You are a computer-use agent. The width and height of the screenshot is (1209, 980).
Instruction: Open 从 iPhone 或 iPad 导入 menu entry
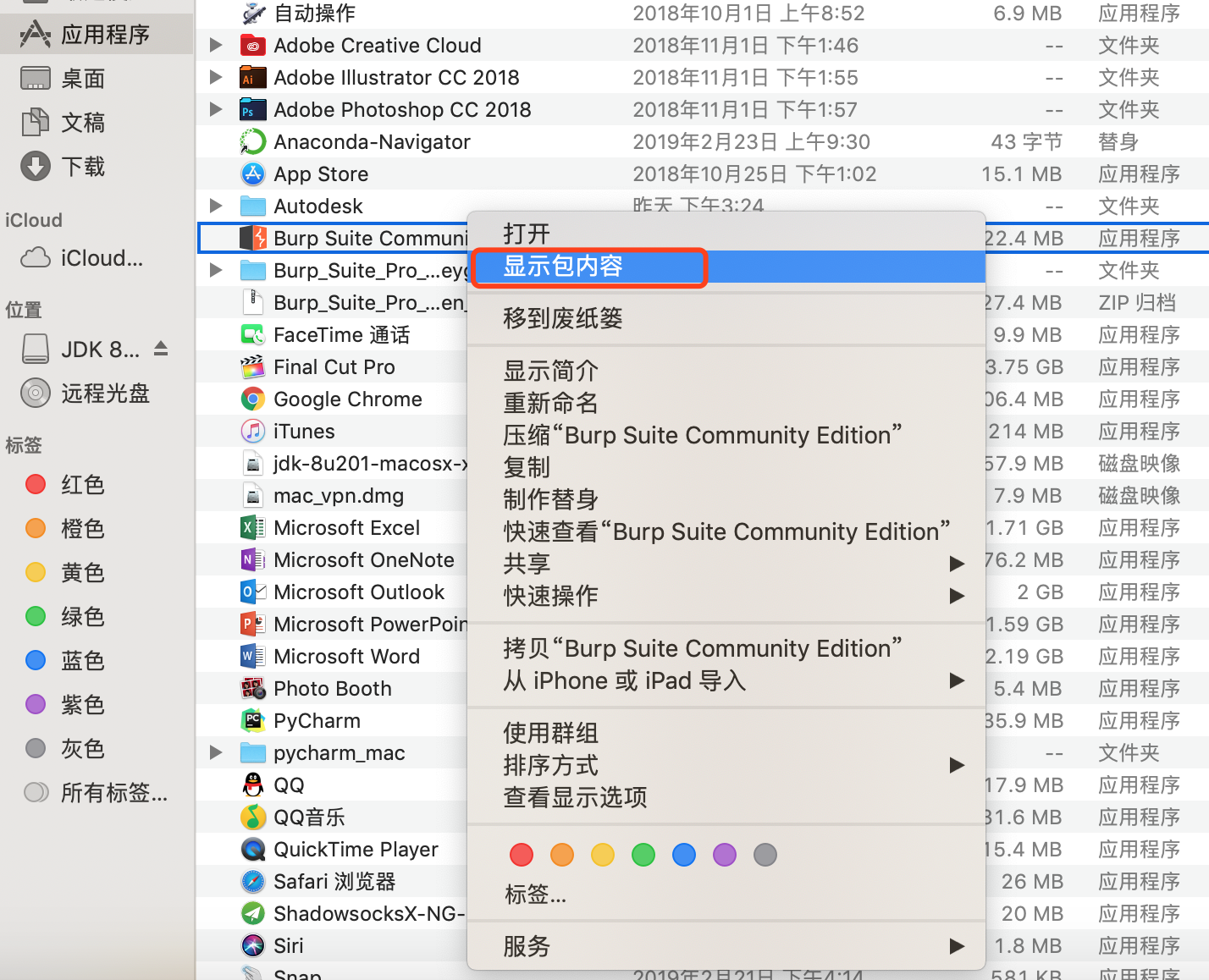(726, 680)
